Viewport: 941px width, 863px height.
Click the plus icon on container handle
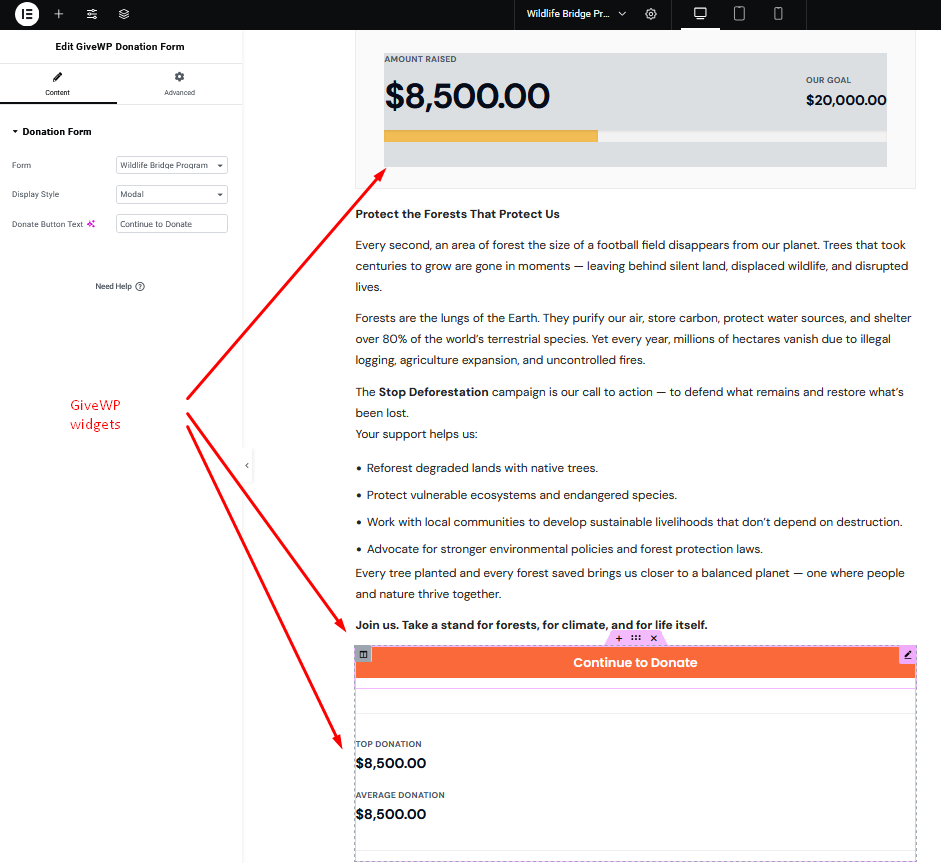tap(618, 638)
